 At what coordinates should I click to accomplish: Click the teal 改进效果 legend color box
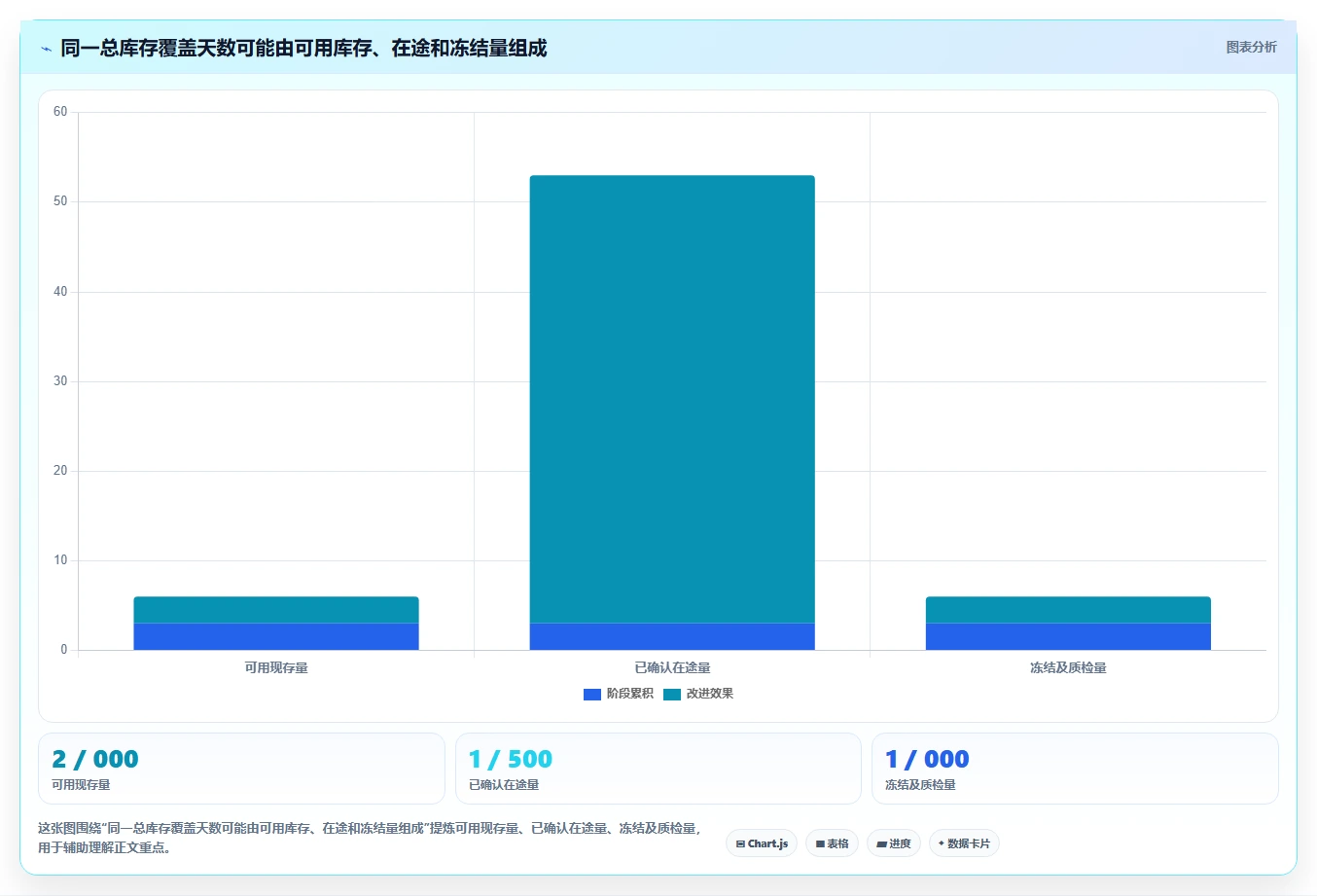tap(672, 694)
